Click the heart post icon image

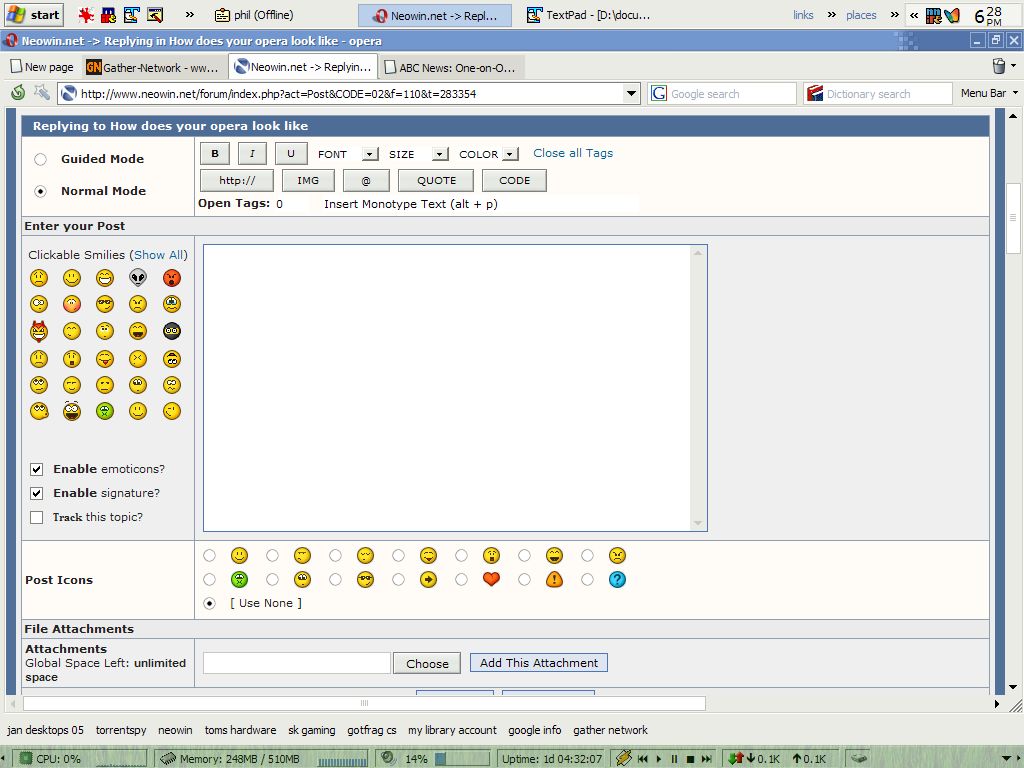click(x=491, y=579)
